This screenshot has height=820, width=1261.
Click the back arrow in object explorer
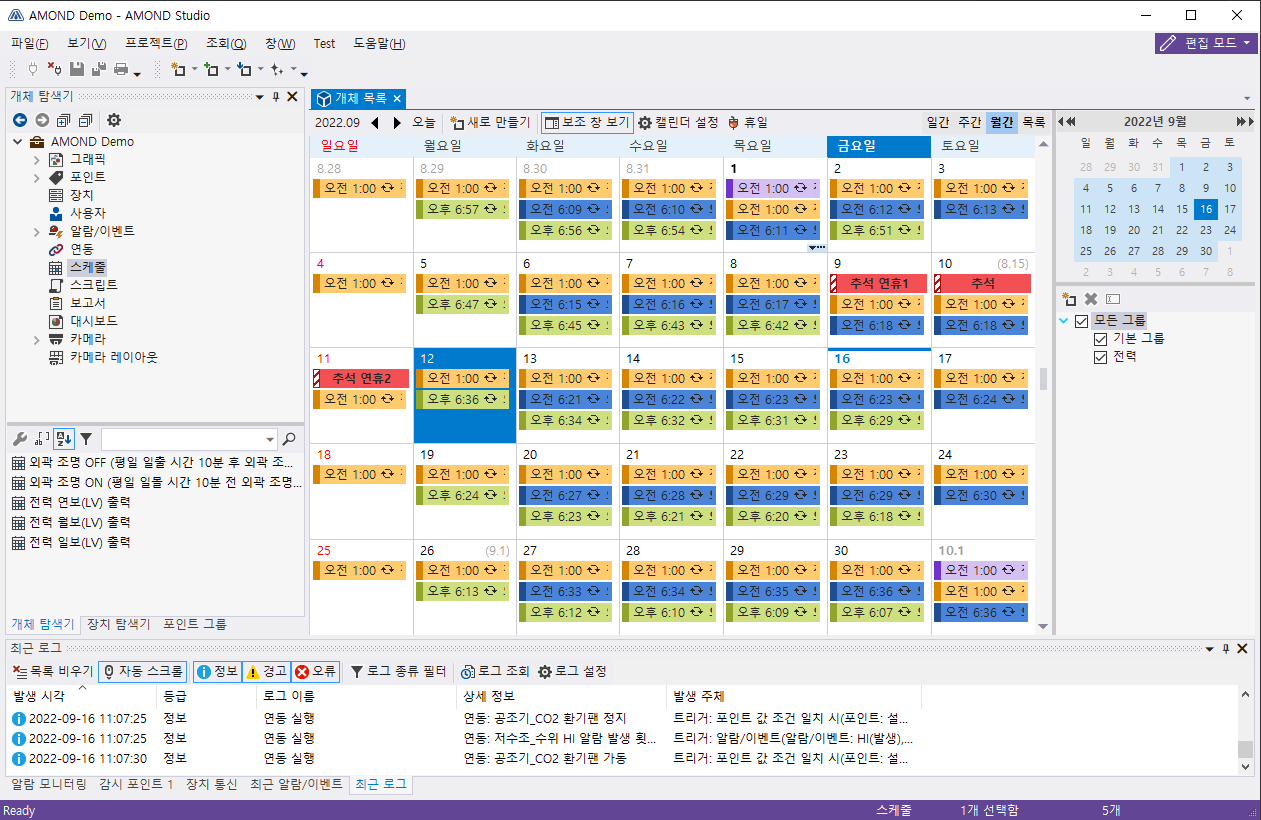[x=20, y=120]
